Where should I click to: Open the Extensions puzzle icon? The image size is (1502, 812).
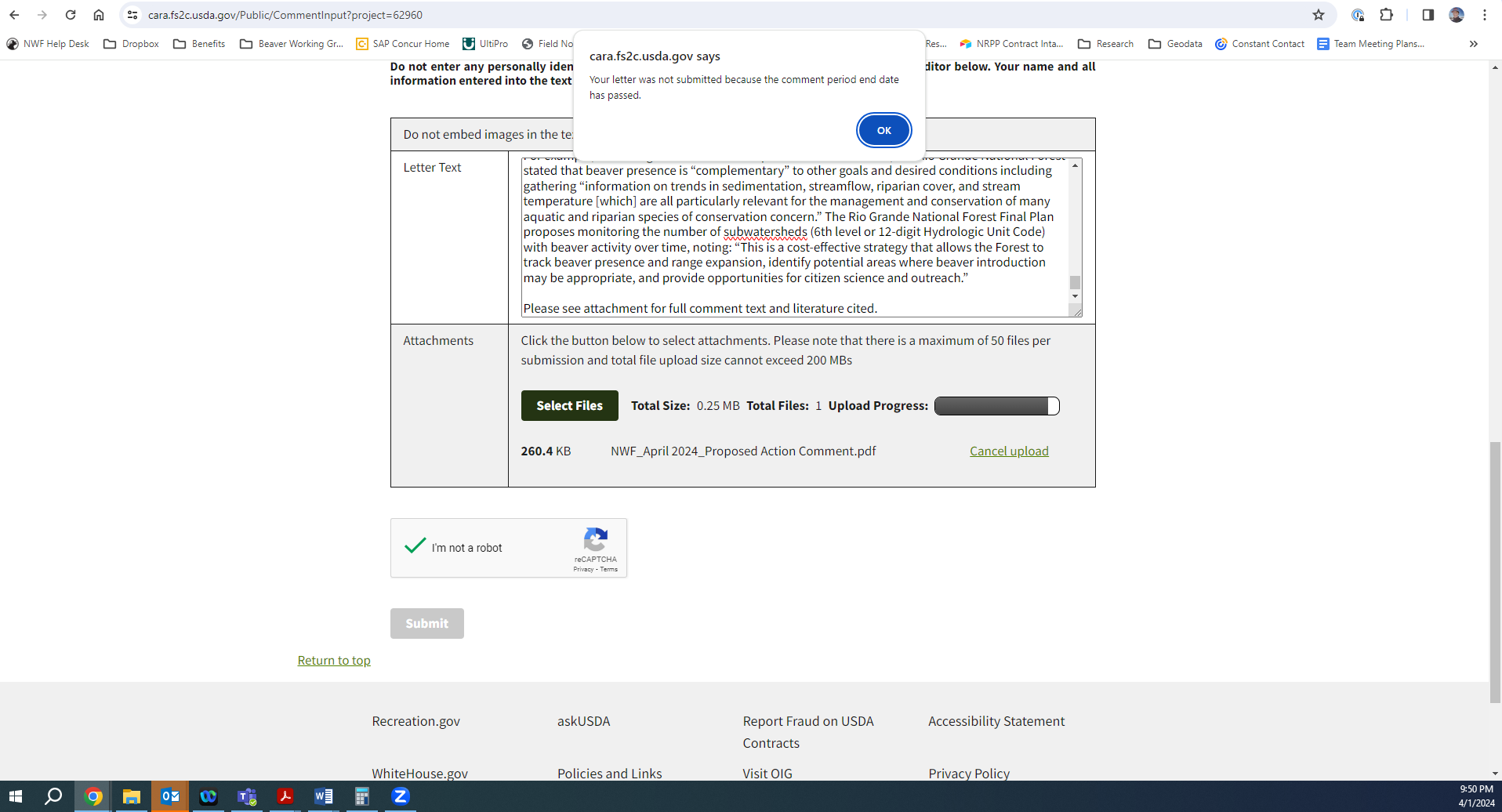coord(1386,15)
